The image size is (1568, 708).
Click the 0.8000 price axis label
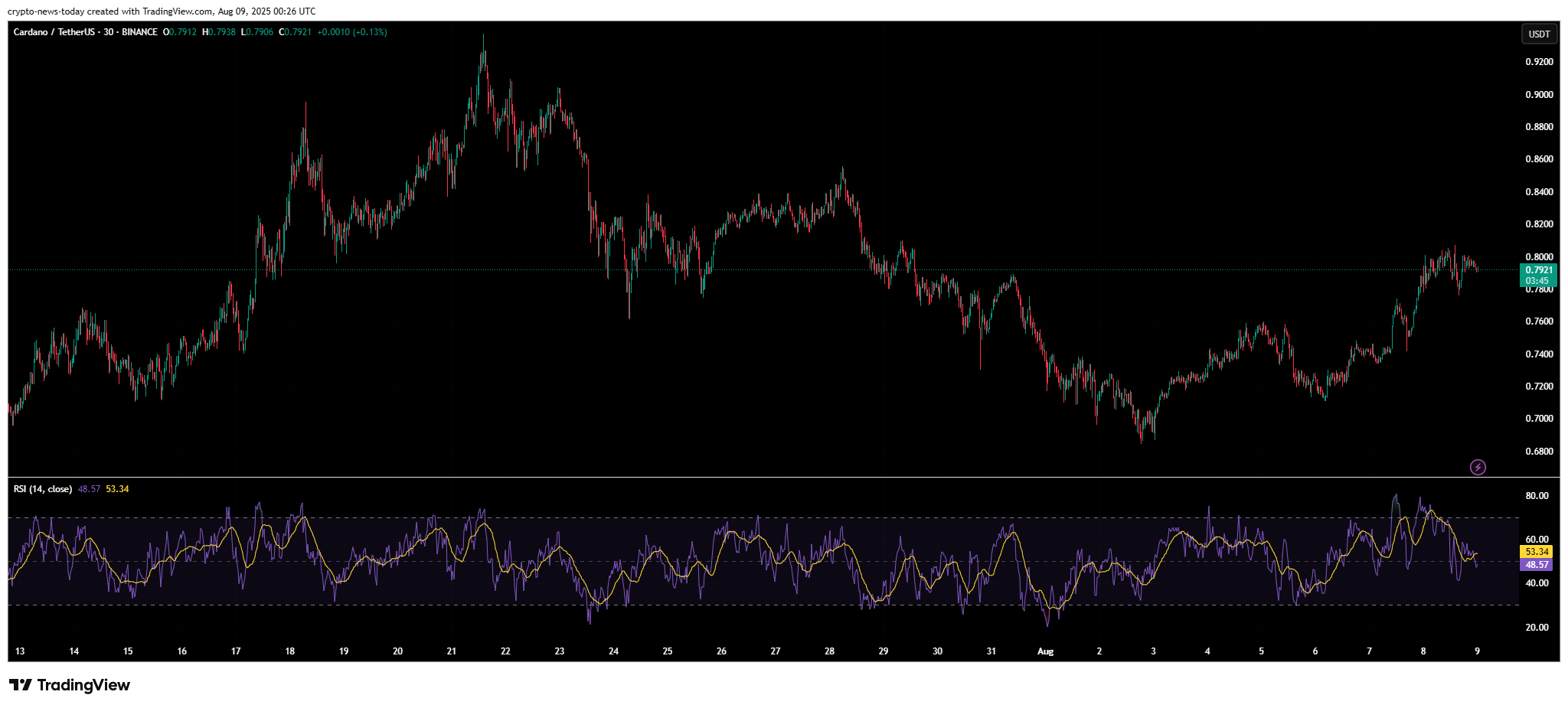coord(1539,257)
